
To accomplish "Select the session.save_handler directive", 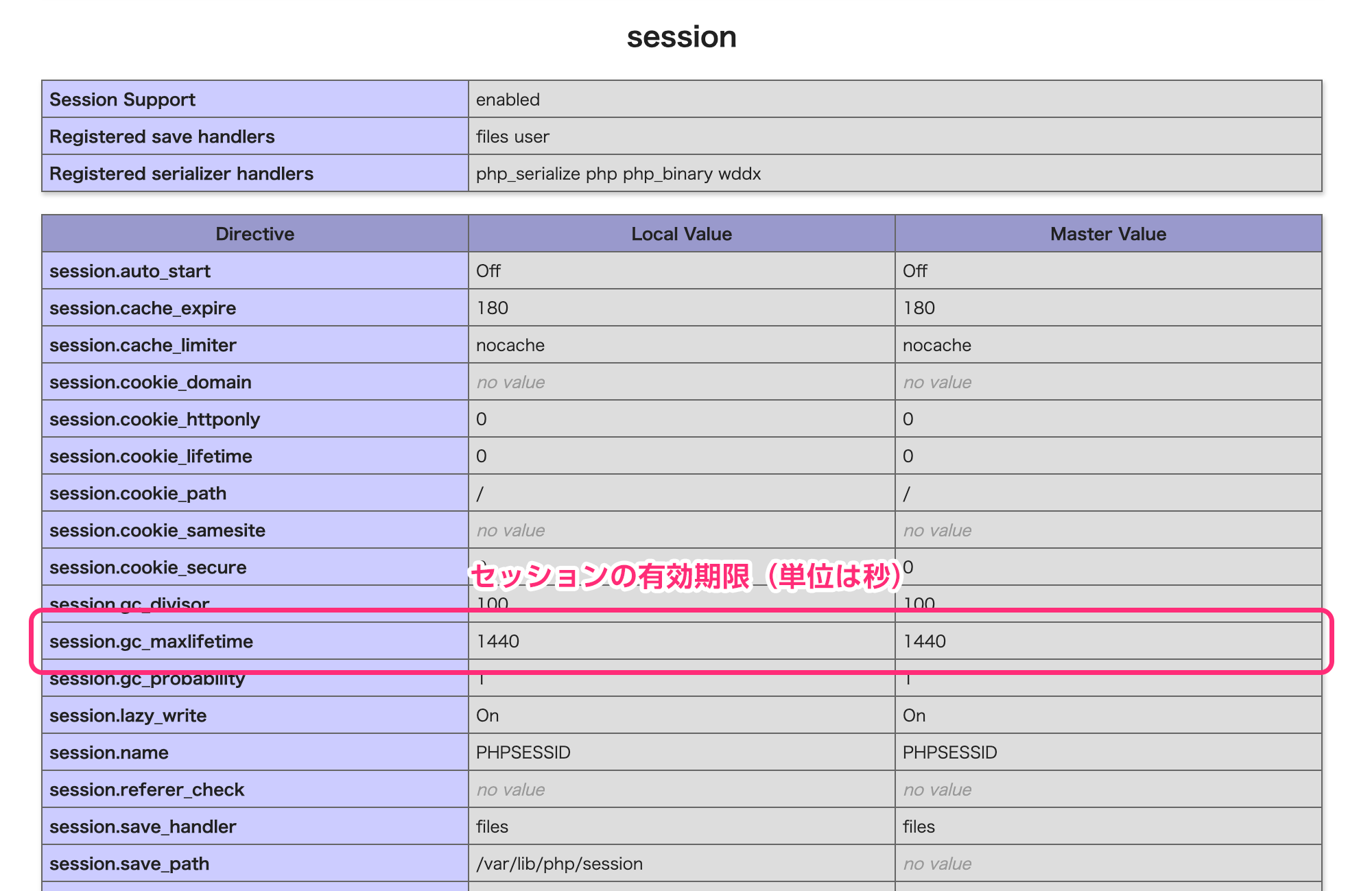I will pyautogui.click(x=143, y=827).
